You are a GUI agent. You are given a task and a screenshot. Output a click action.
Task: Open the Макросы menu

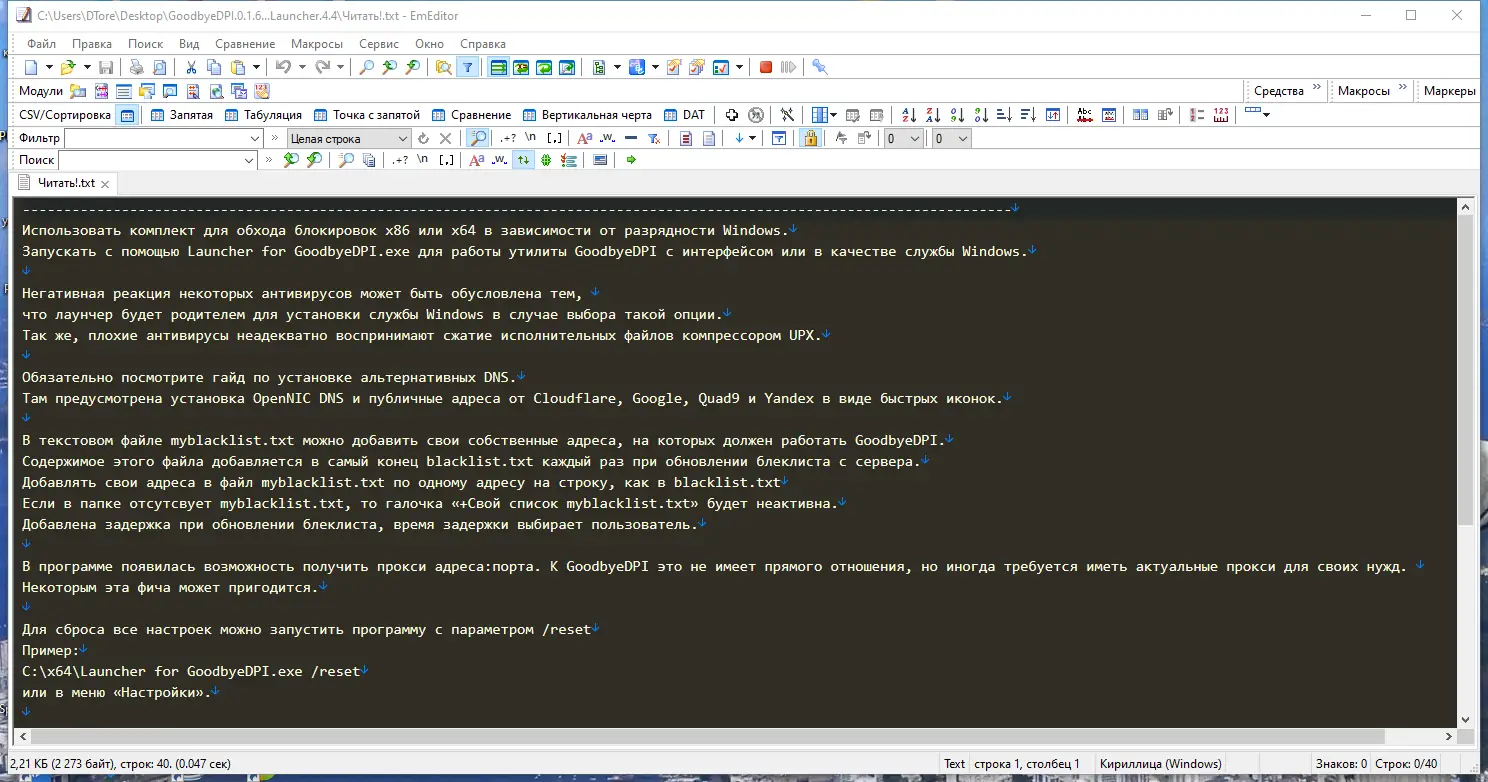coord(316,43)
